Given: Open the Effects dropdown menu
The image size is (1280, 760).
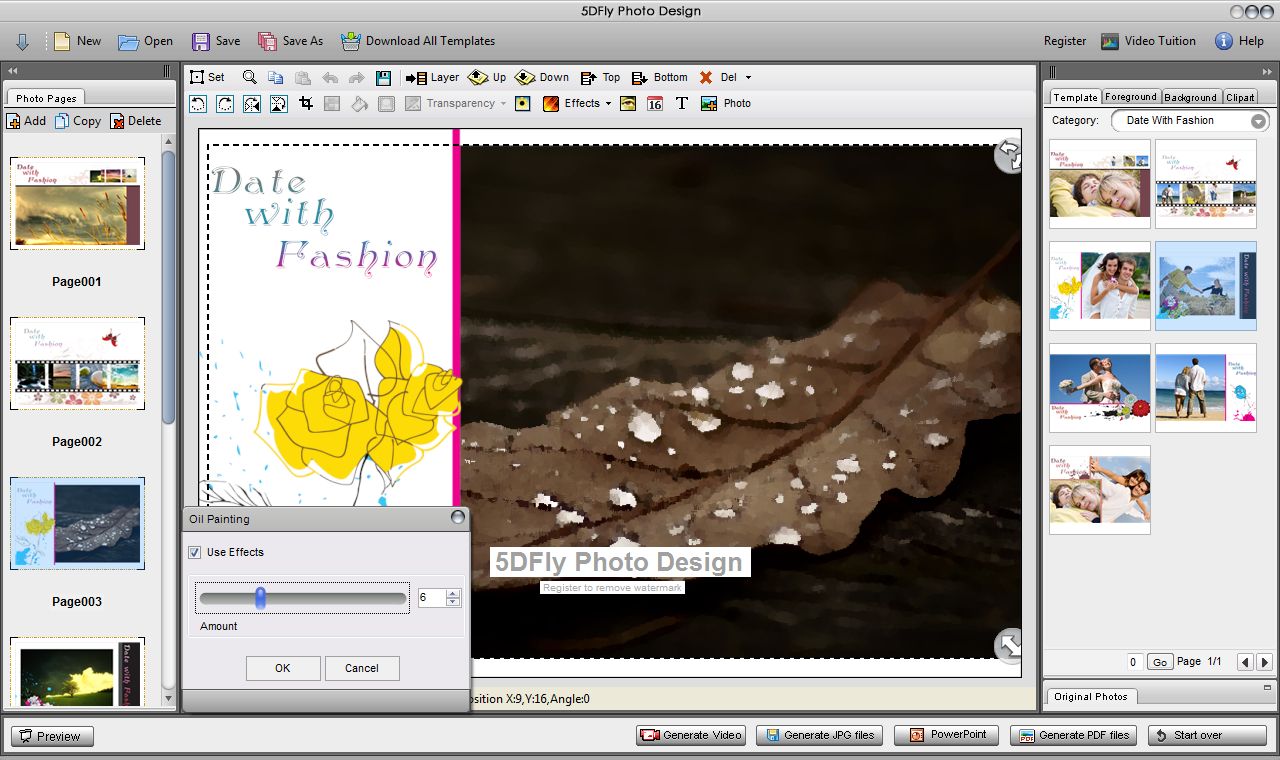Looking at the screenshot, I should 608,104.
